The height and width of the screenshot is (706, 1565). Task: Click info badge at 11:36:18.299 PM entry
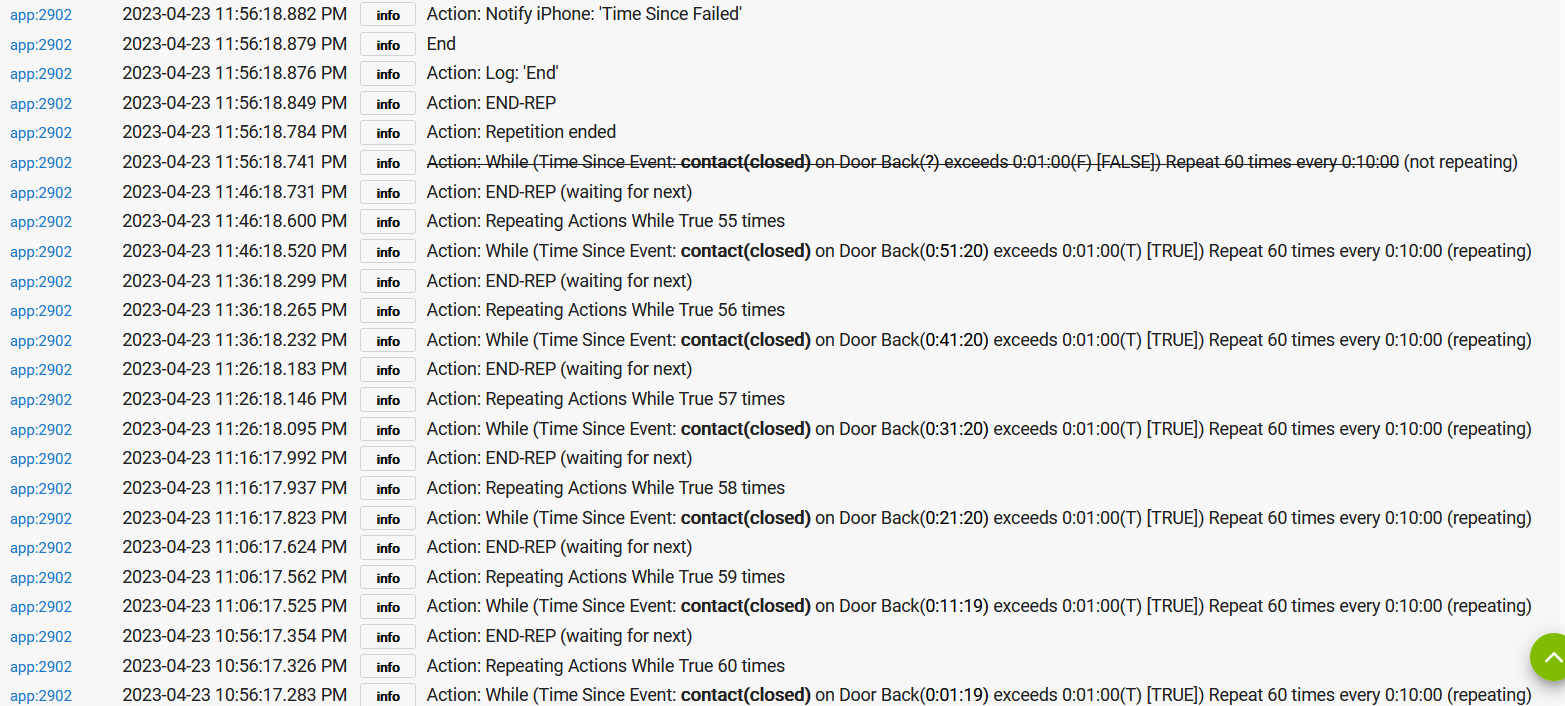[x=388, y=282]
